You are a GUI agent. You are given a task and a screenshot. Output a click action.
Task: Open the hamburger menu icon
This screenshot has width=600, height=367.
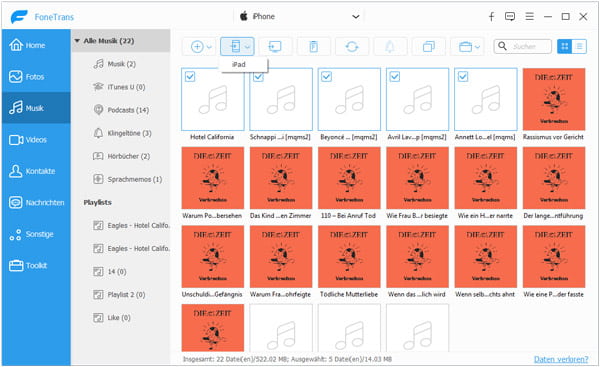[529, 16]
